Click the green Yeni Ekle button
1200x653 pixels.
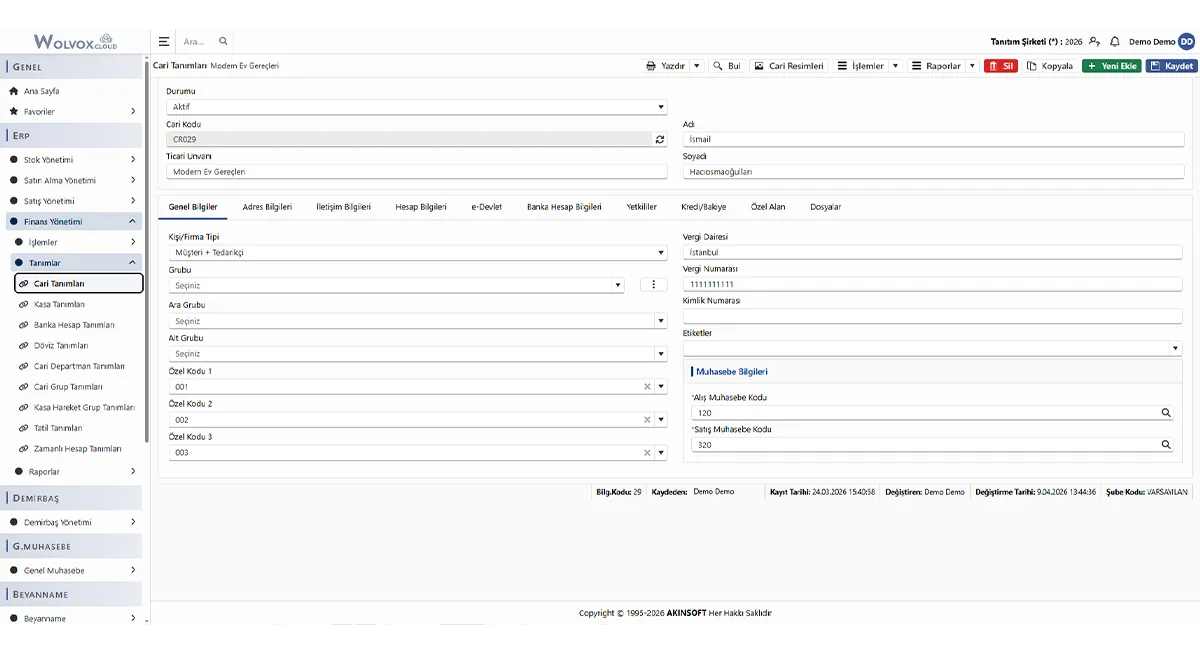(x=1111, y=66)
